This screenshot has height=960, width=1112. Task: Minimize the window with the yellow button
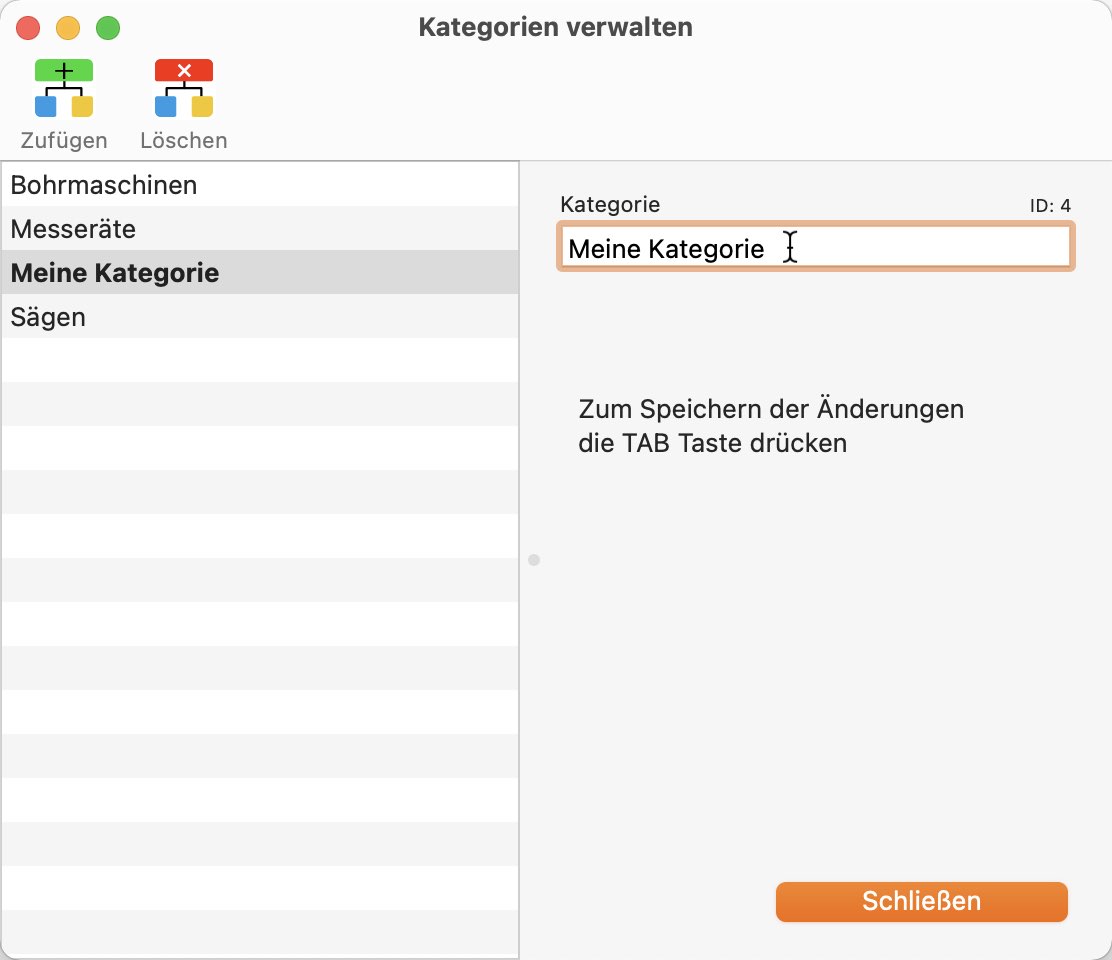coord(68,28)
